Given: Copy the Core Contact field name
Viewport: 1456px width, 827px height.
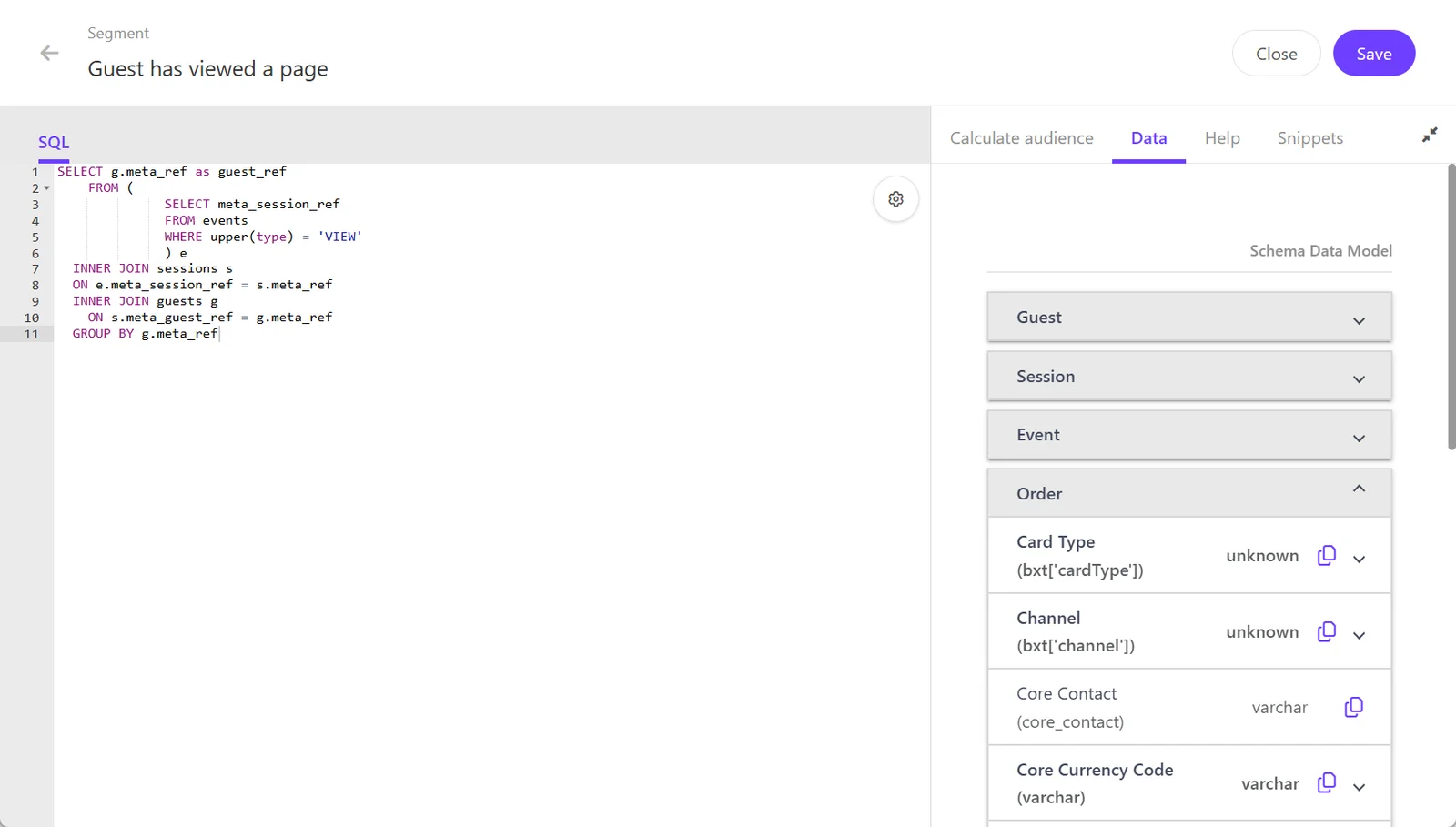Looking at the screenshot, I should click(1354, 707).
